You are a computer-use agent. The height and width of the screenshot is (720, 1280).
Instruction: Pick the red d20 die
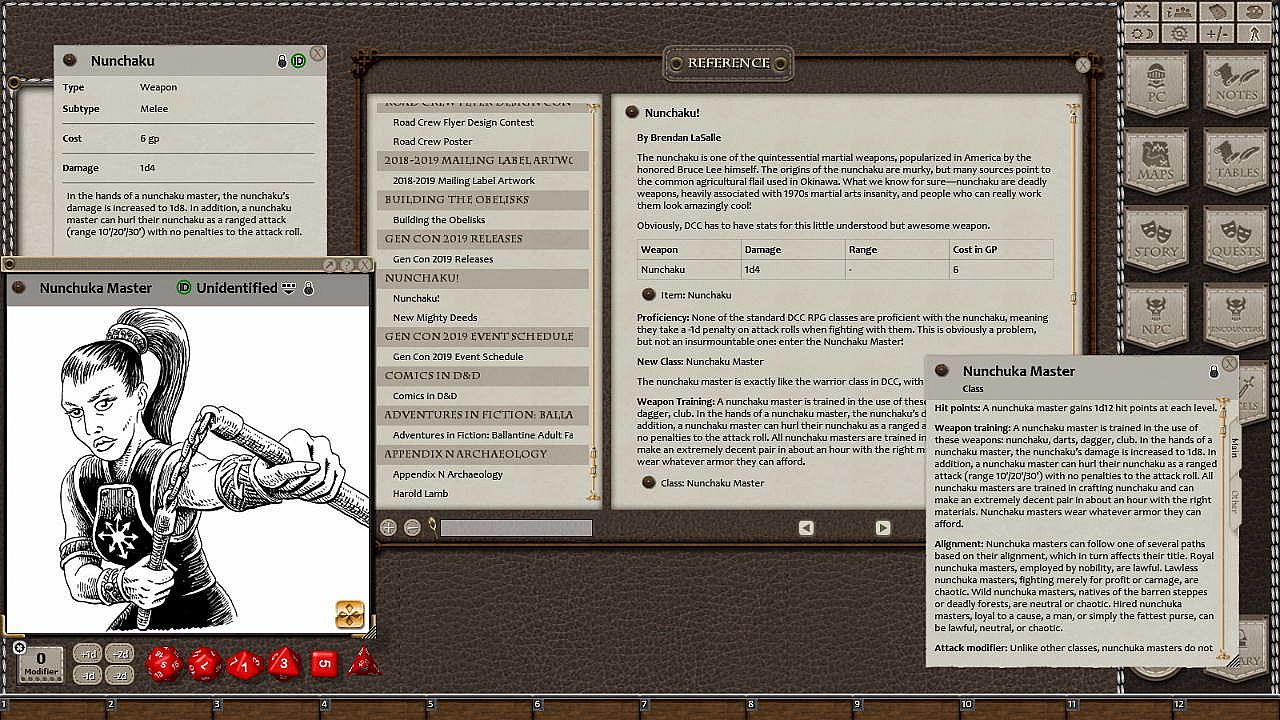point(164,663)
